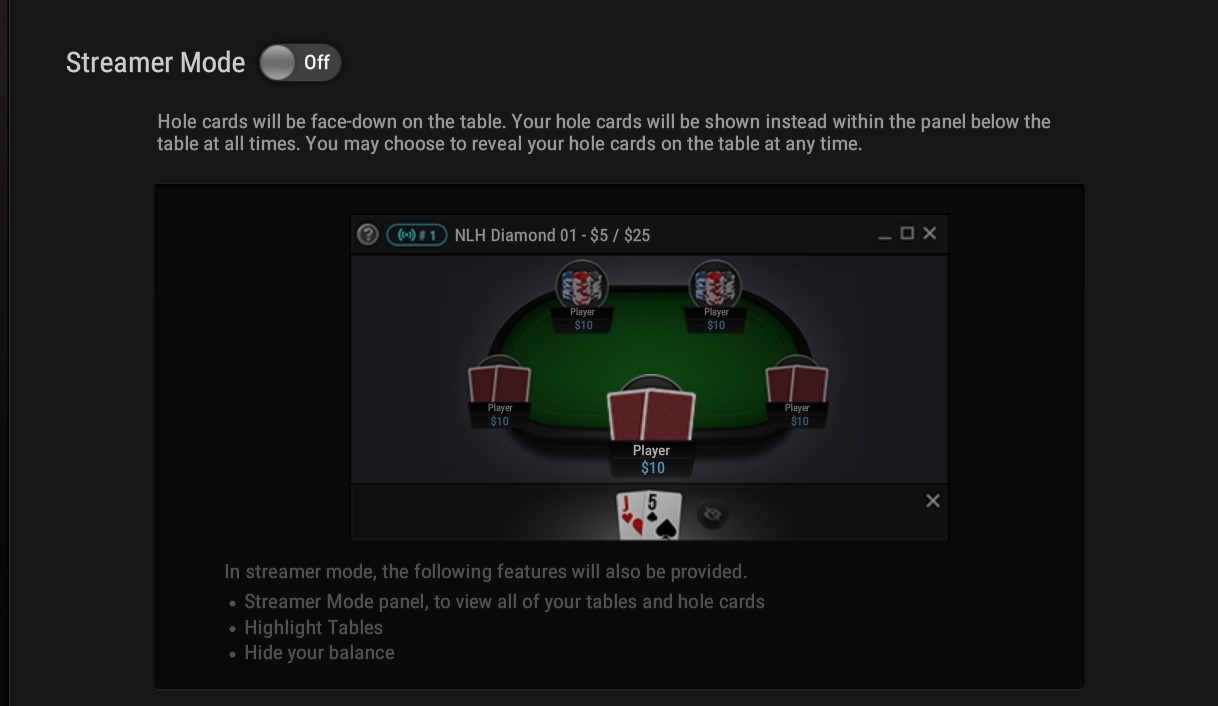Click the 5 of spades hole card
Image resolution: width=1218 pixels, height=706 pixels.
tap(664, 515)
